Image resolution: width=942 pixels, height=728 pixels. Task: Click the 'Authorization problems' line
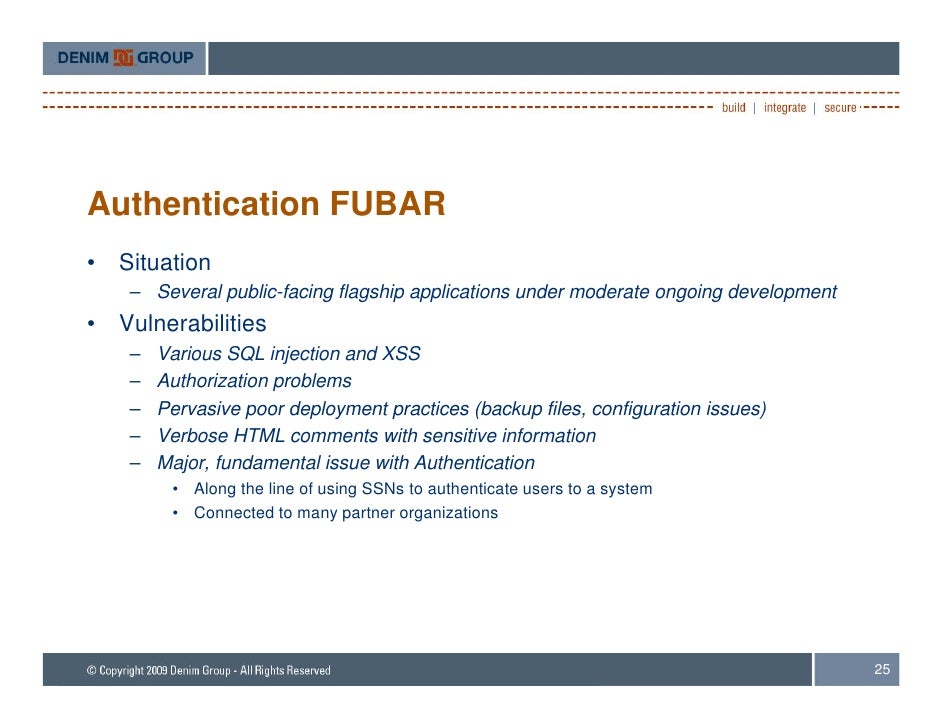pyautogui.click(x=254, y=381)
